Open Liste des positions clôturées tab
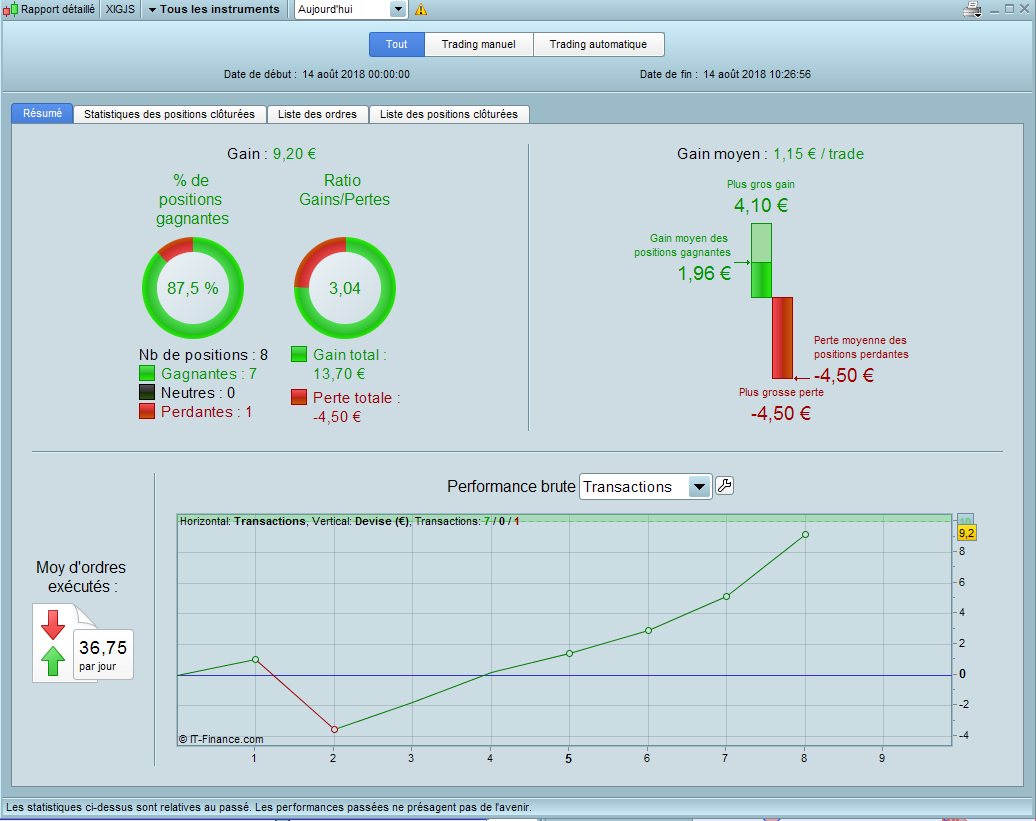This screenshot has height=821, width=1036. tap(449, 114)
